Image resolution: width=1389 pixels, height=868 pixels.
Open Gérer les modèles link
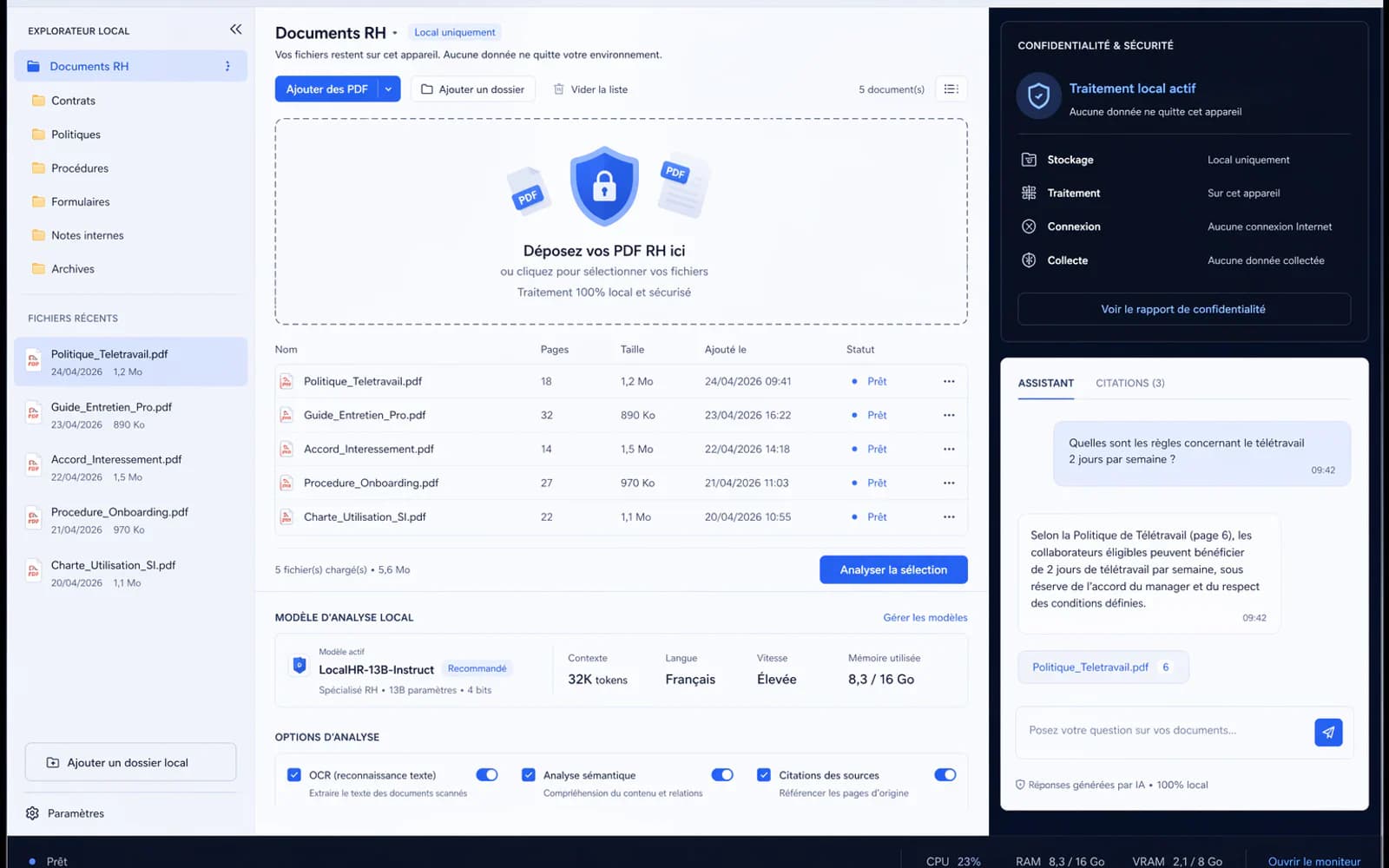coord(925,617)
